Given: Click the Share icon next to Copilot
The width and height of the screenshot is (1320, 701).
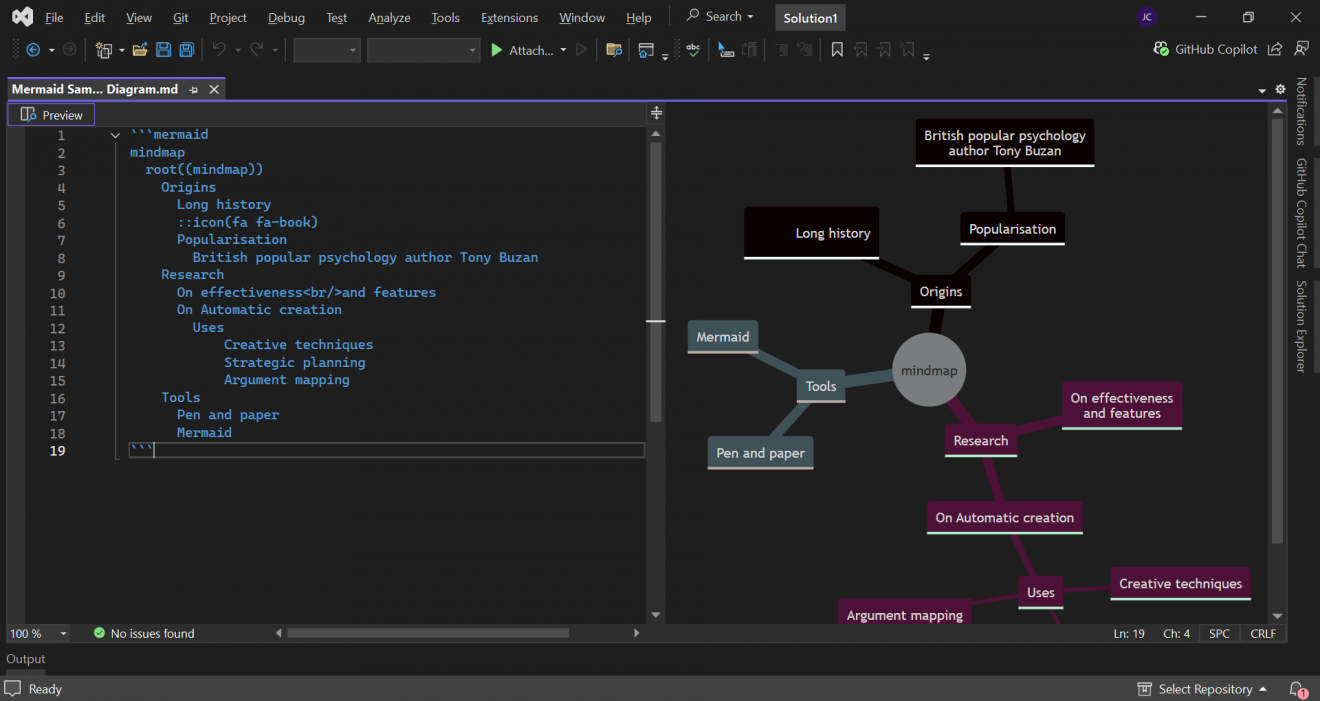Looking at the screenshot, I should [1274, 49].
